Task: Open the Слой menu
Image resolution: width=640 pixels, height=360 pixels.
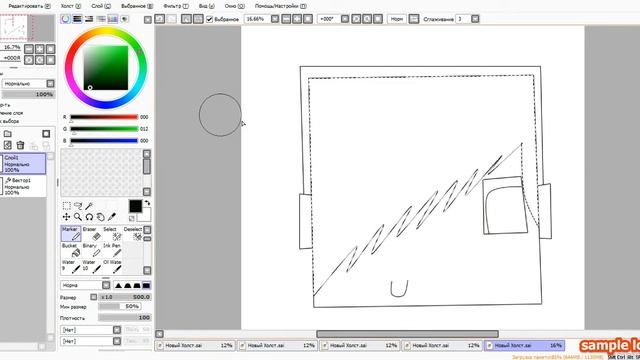Action: tap(101, 6)
